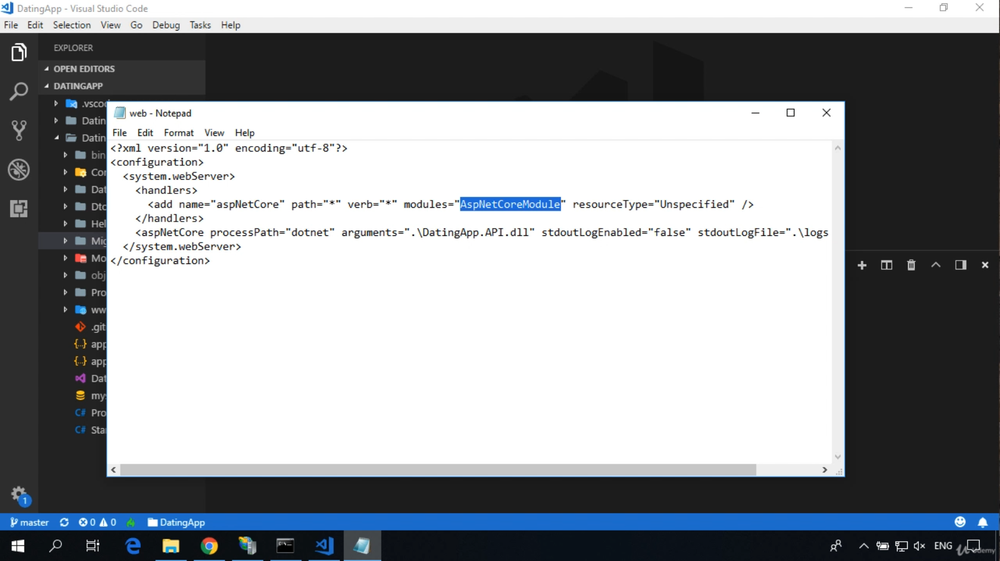Open Windows taskbar search
The height and width of the screenshot is (561, 1000).
(55, 546)
